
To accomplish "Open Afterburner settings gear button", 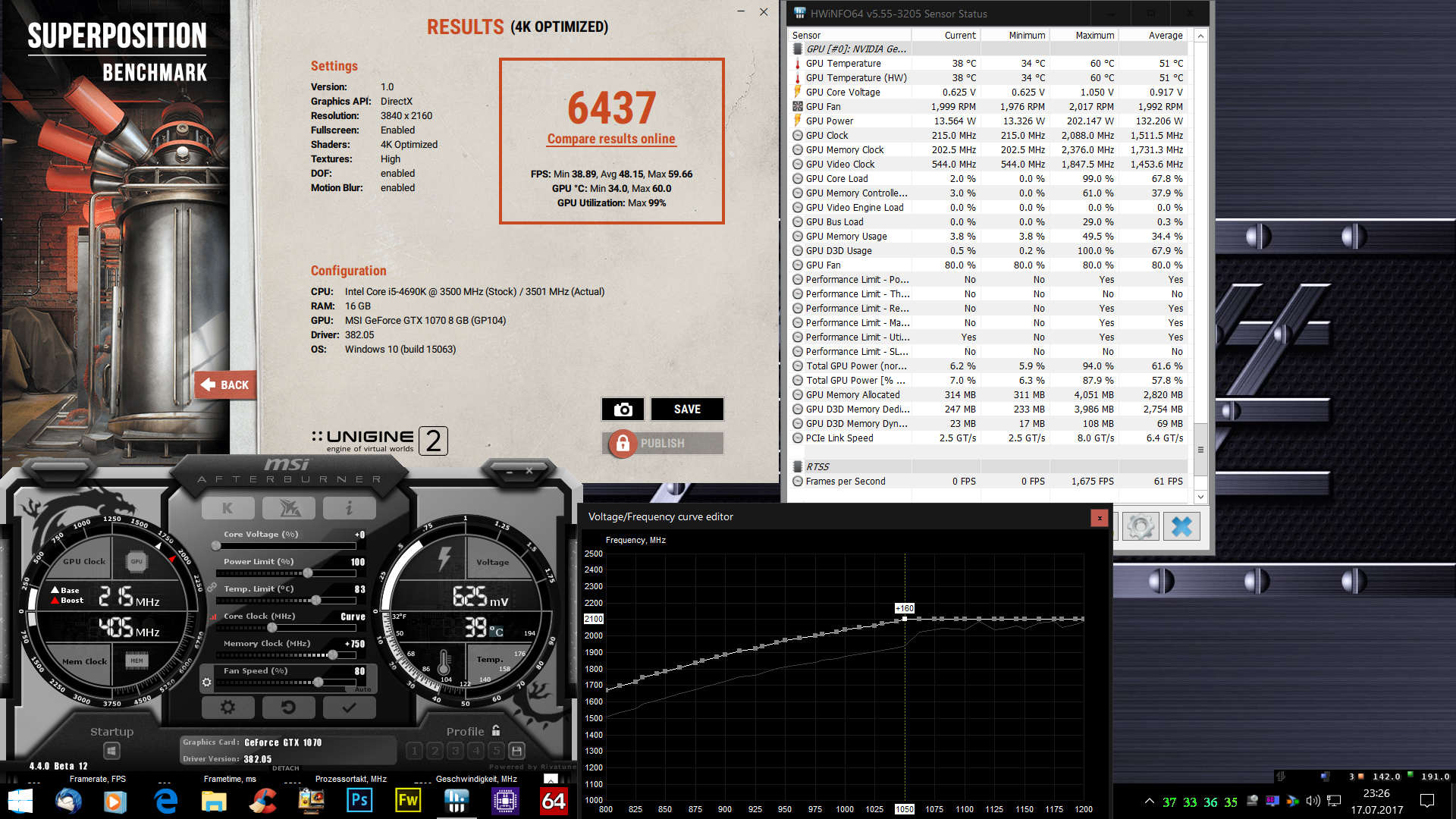I will 227,708.
